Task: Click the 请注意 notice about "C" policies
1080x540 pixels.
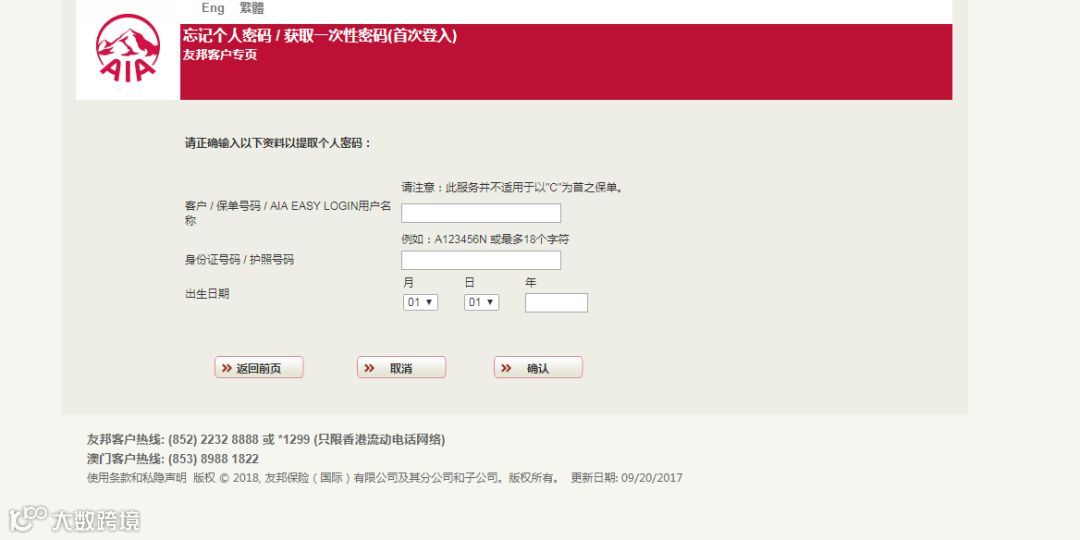Action: pyautogui.click(x=514, y=187)
